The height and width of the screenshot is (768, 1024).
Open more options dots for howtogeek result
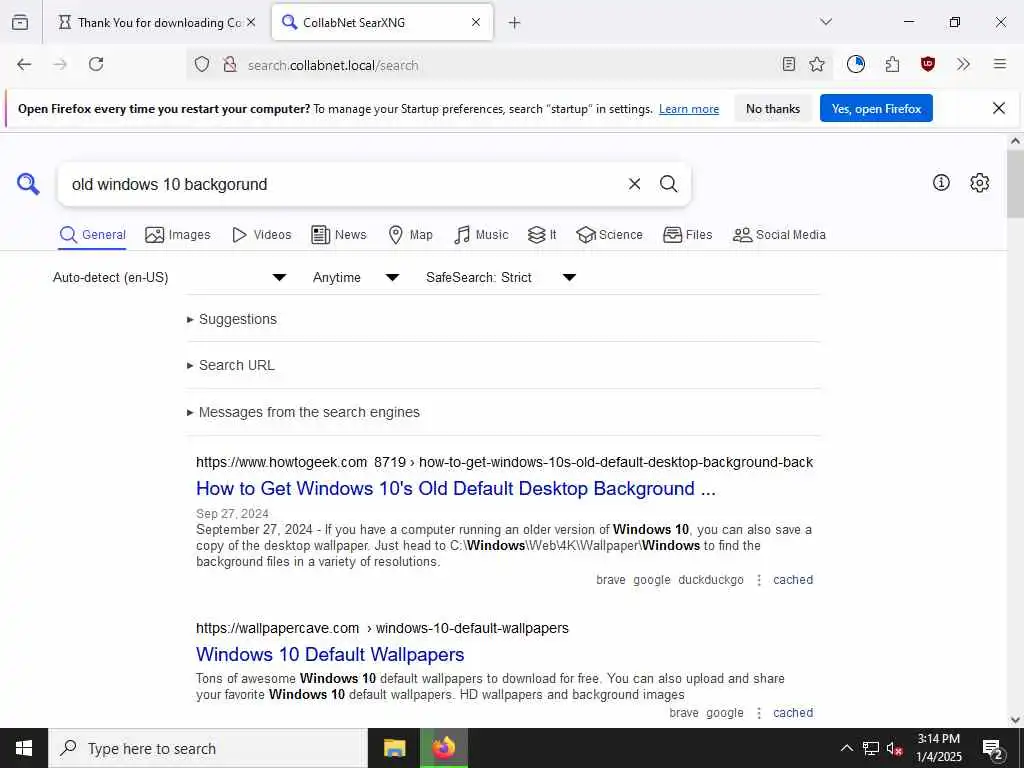click(759, 580)
